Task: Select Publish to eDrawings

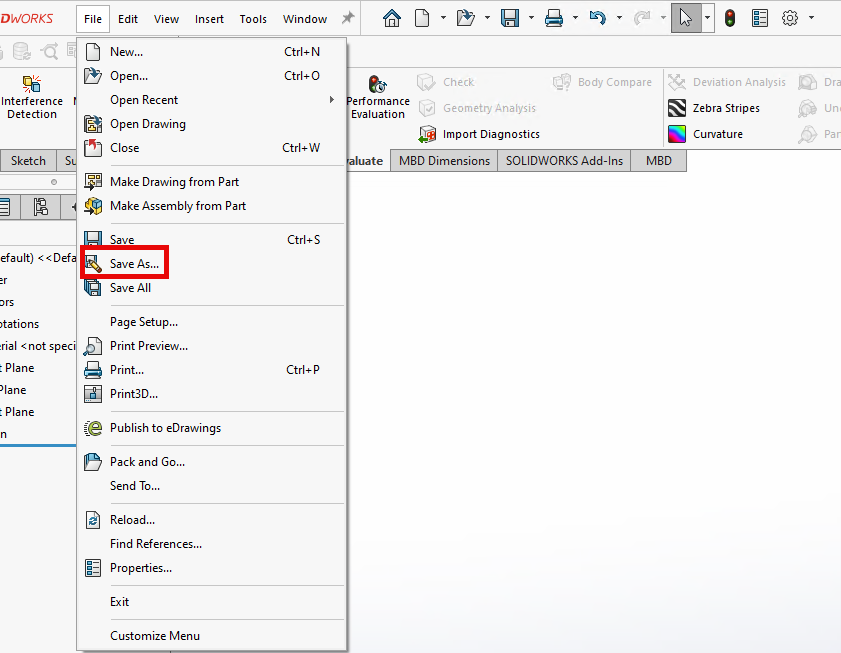Action: 212,428
